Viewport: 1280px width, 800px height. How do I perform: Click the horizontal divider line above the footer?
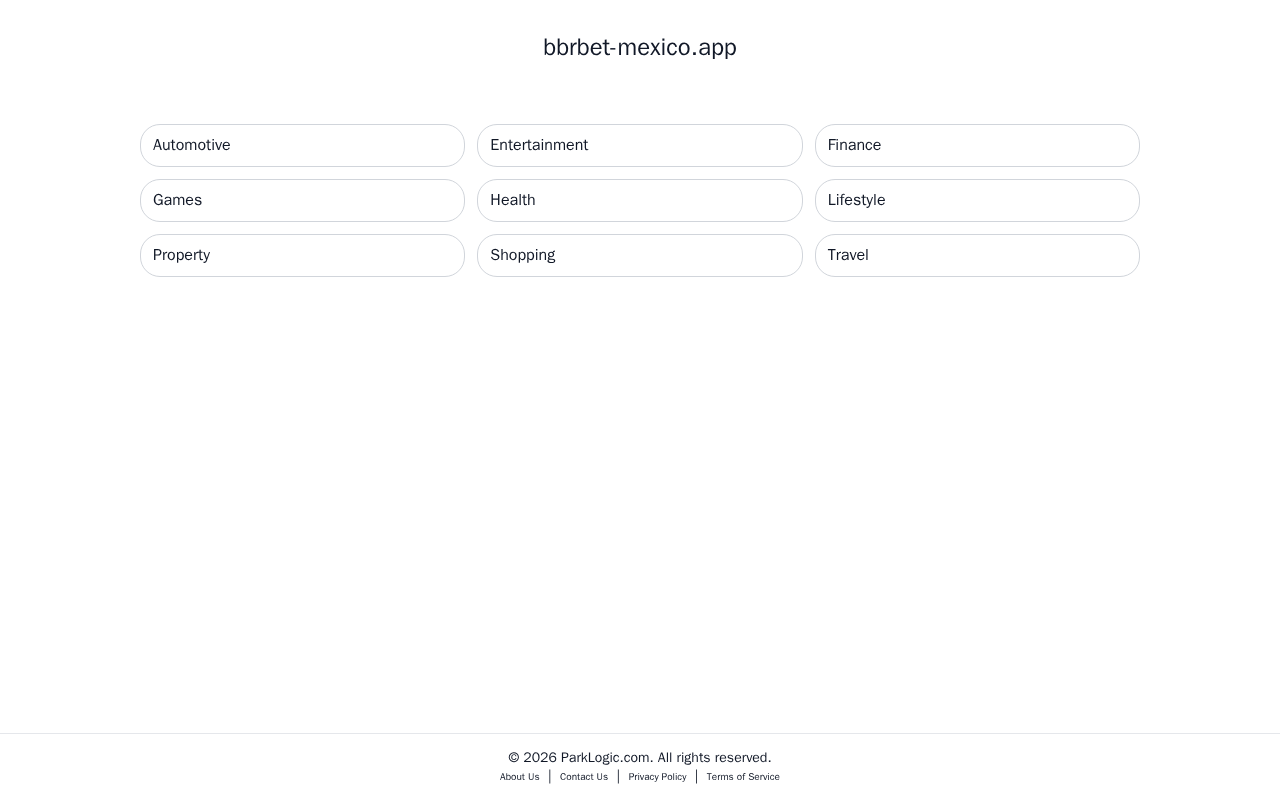tap(640, 733)
